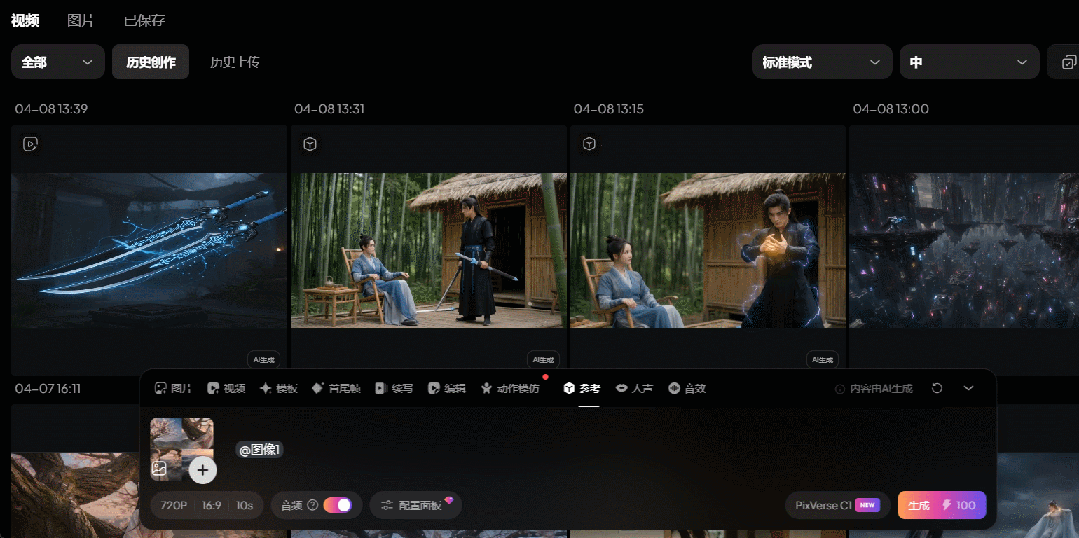
Task: Click the cube reference icon on the 04-08 13:15 card
Action: coord(589,144)
